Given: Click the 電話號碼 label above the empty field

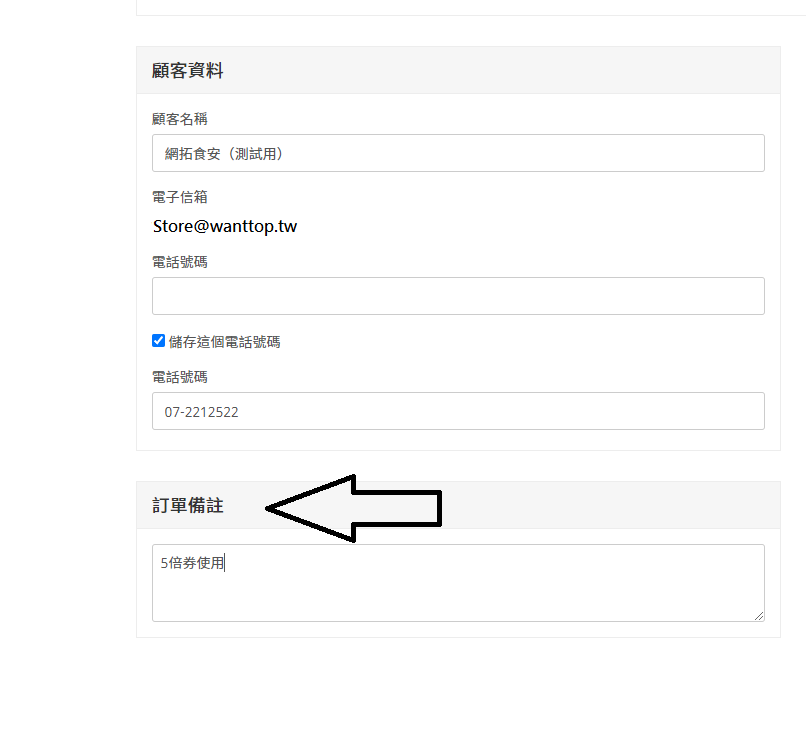Looking at the screenshot, I should pyautogui.click(x=180, y=262).
